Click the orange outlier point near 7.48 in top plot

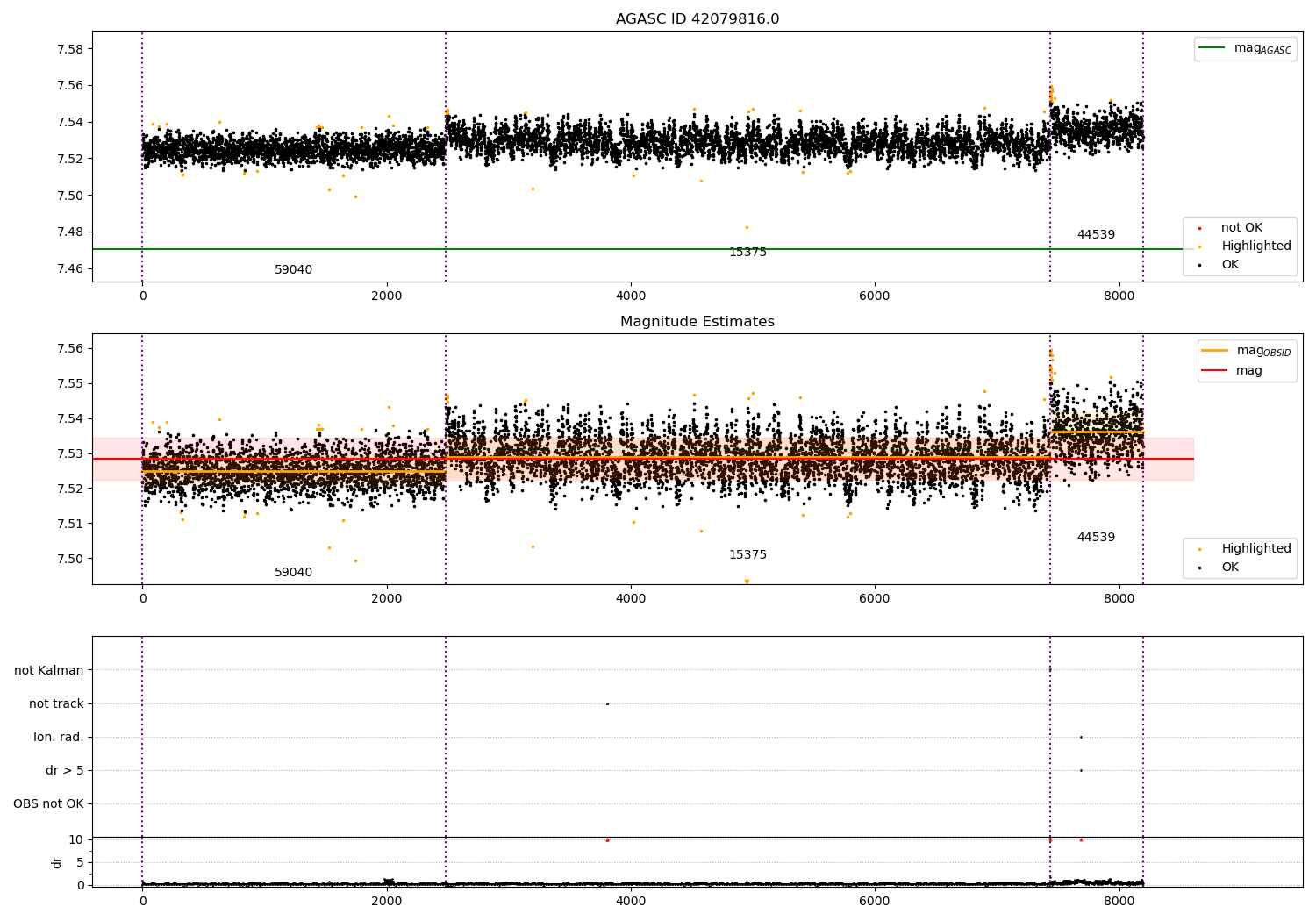click(747, 228)
